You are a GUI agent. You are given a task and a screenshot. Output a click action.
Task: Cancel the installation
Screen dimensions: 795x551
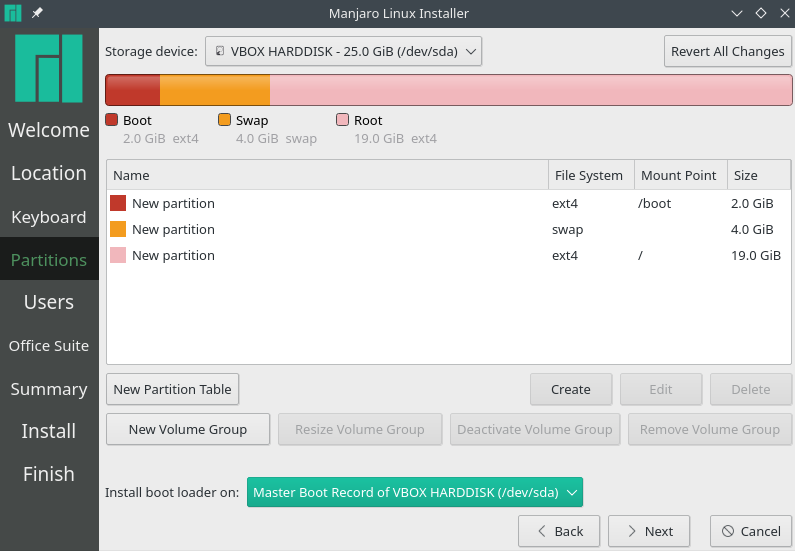751,531
